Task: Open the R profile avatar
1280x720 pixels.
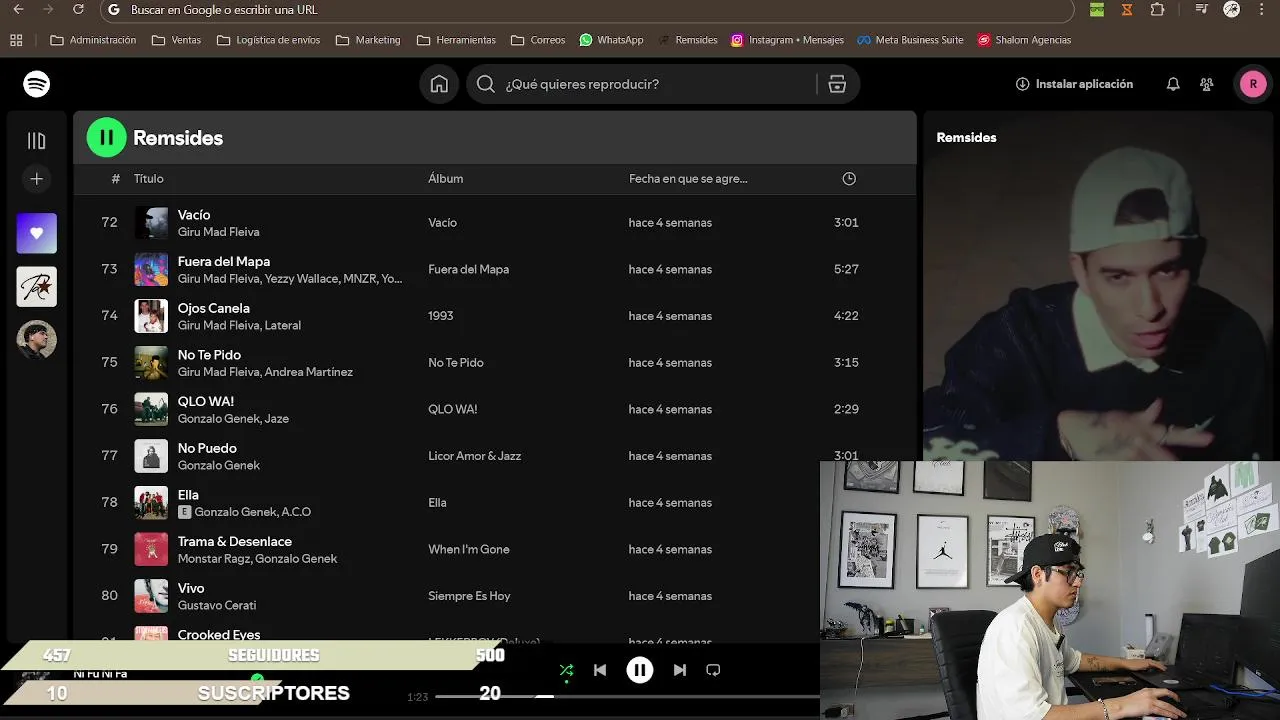Action: pyautogui.click(x=1253, y=84)
